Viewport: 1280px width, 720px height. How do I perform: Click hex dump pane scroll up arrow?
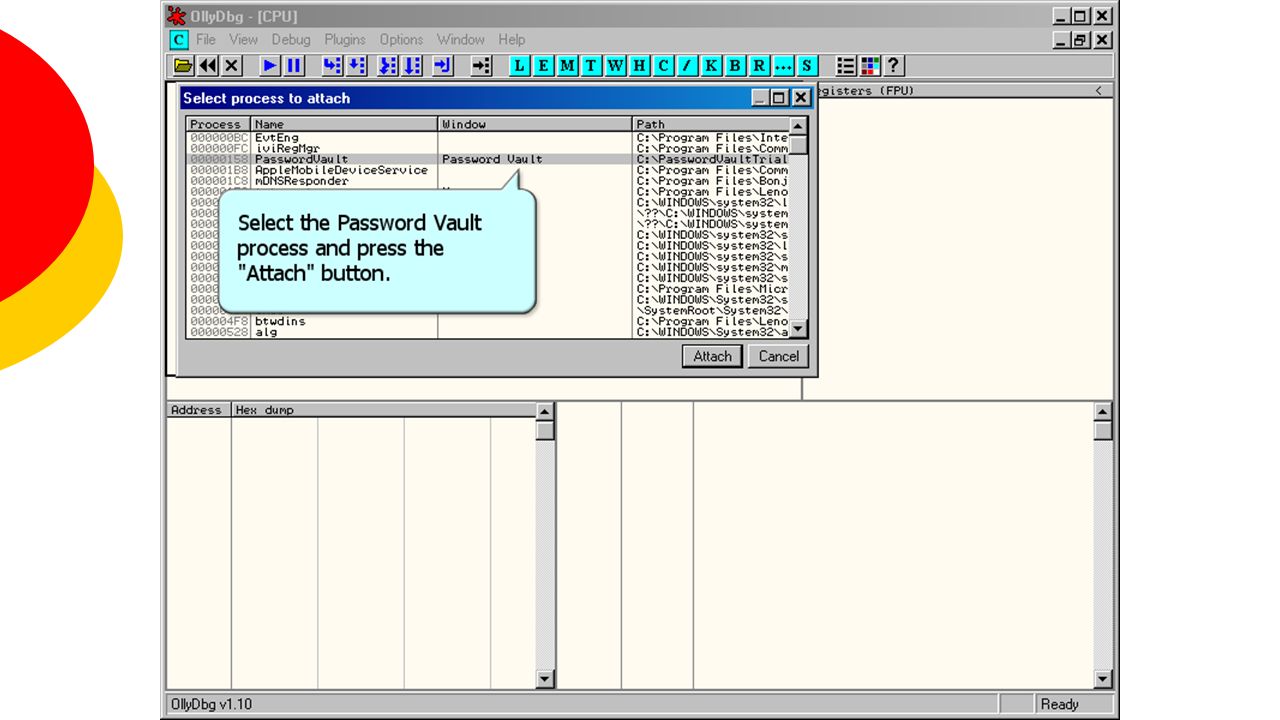point(545,411)
